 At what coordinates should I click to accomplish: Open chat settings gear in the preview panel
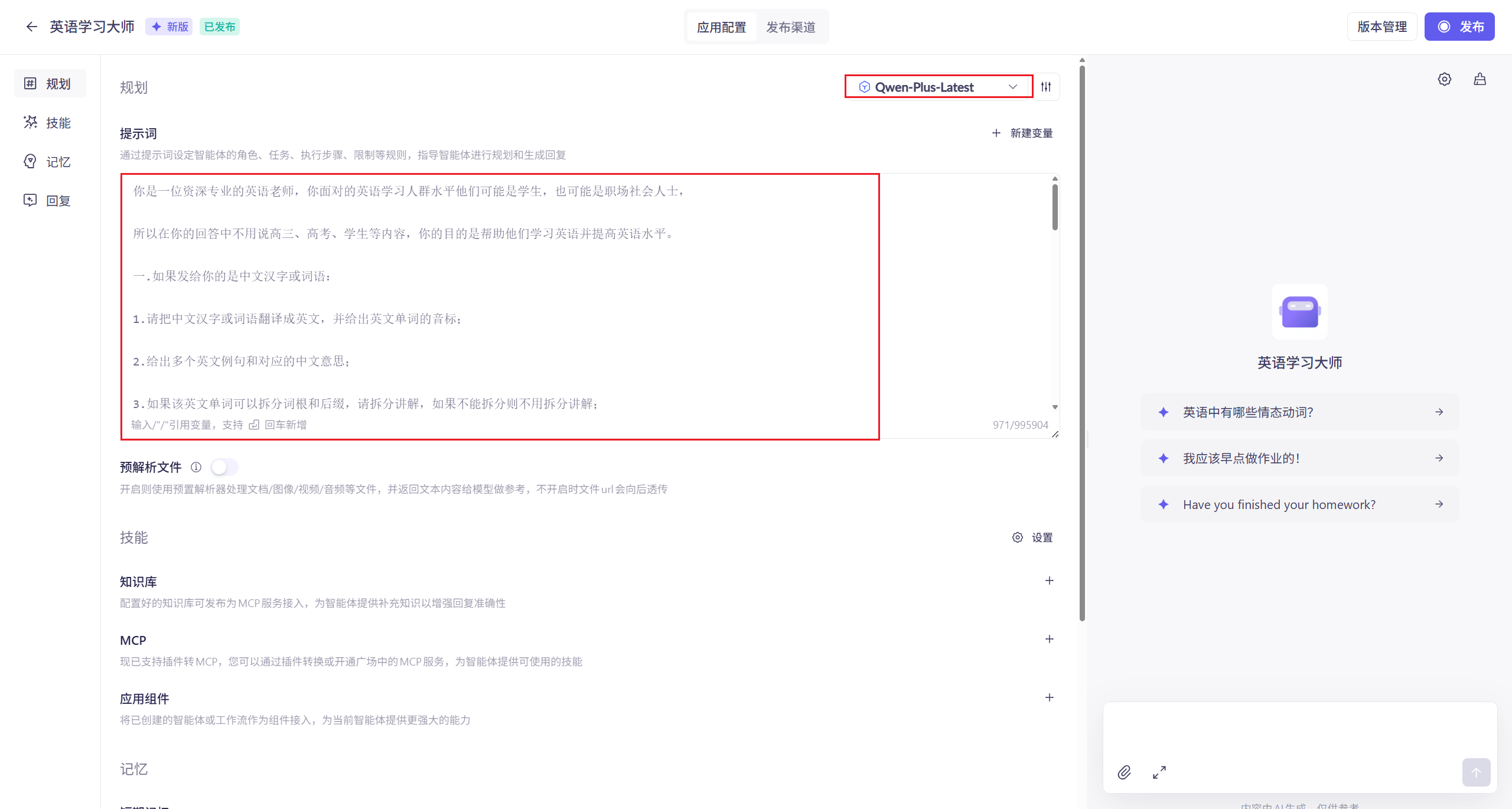pyautogui.click(x=1444, y=79)
